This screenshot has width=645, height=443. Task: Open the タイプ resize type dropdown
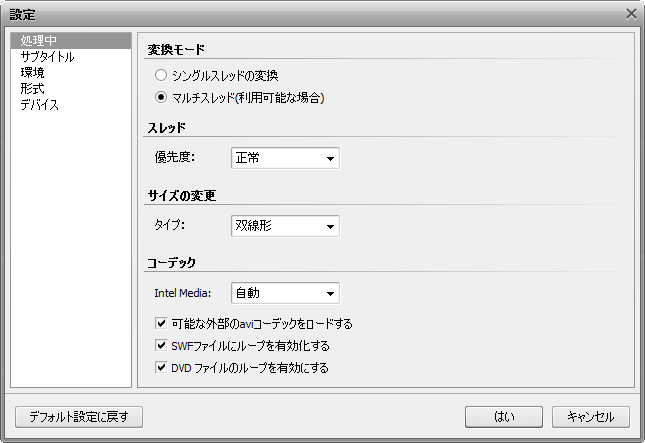click(x=285, y=226)
